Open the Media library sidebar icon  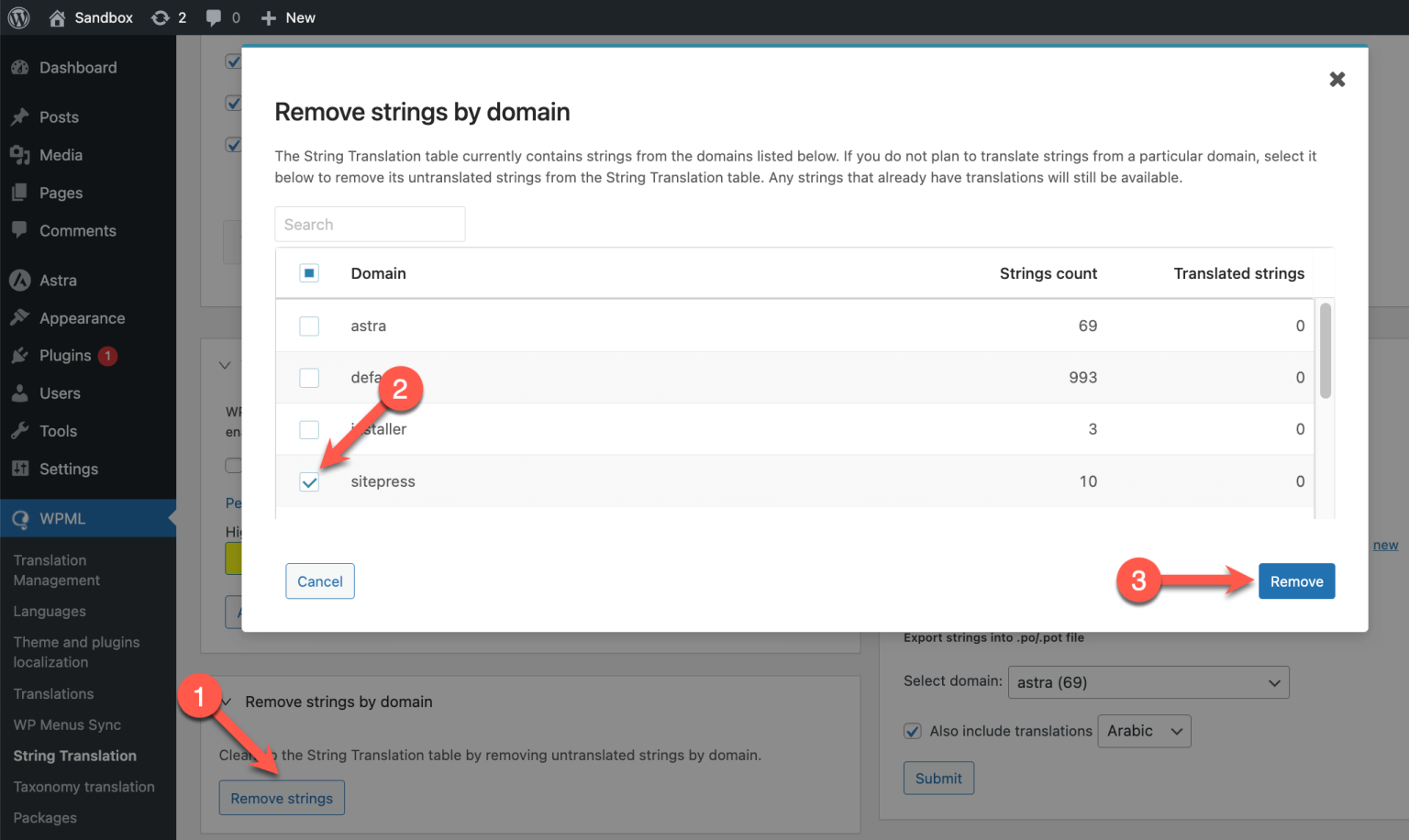(20, 155)
